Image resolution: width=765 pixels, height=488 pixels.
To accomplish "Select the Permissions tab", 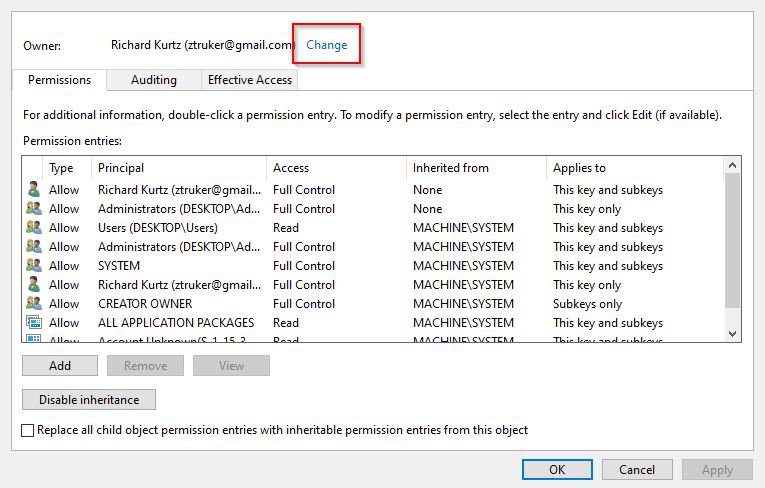I will tap(59, 80).
